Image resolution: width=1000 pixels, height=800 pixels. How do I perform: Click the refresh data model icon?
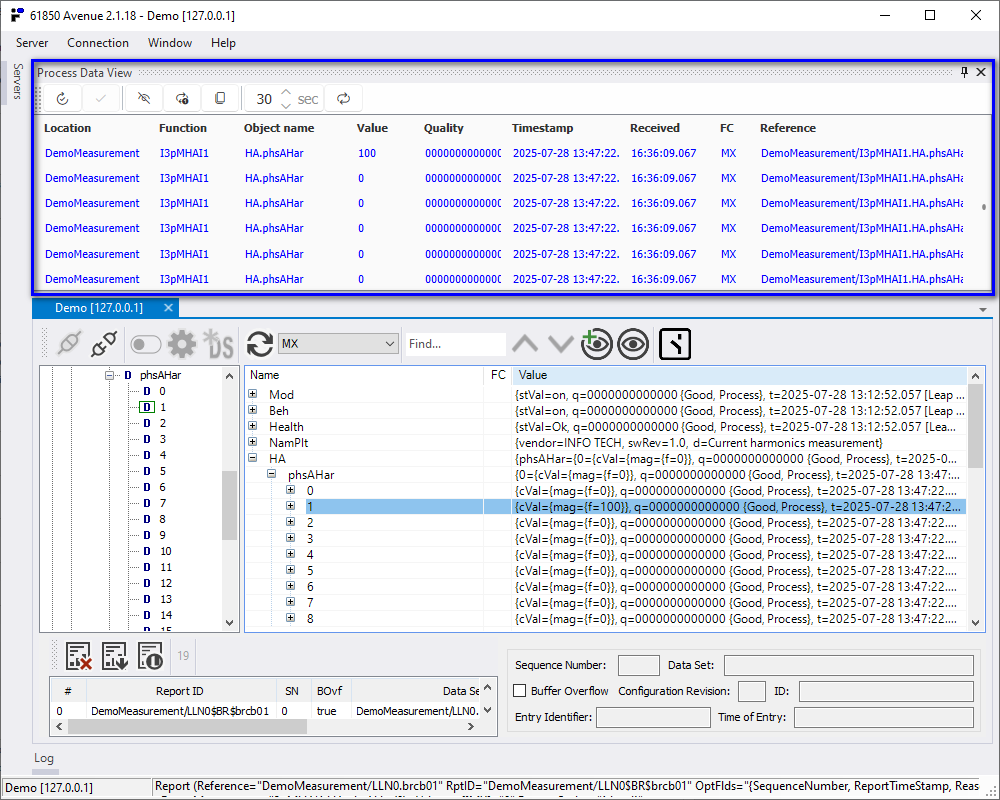(260, 344)
